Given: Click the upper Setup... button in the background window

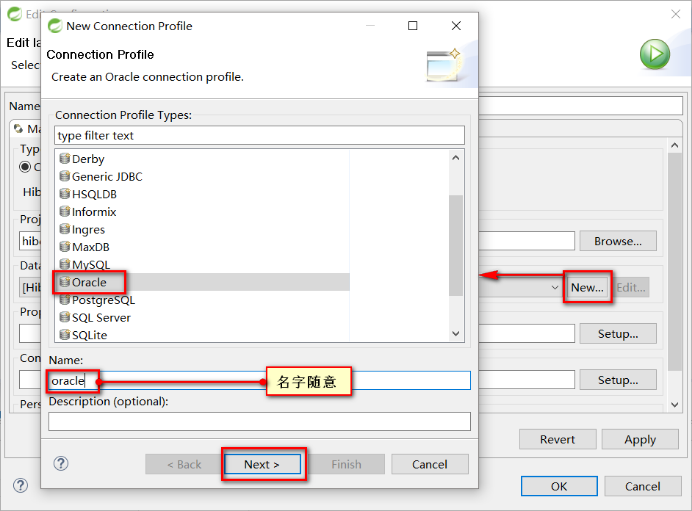Looking at the screenshot, I should pyautogui.click(x=618, y=334).
